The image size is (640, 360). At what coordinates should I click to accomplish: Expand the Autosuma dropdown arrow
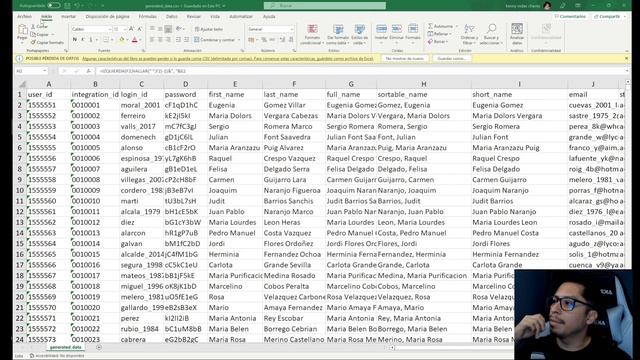coord(456,26)
